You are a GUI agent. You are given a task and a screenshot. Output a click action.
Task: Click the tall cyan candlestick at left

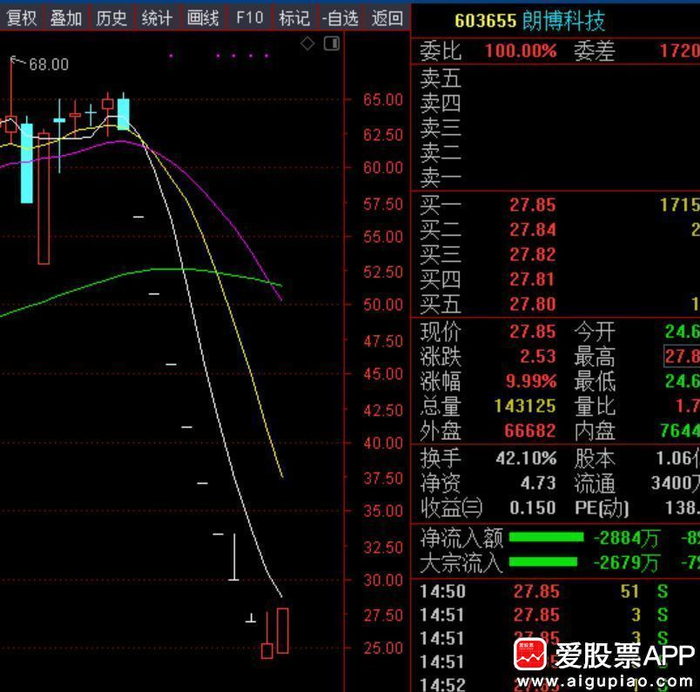click(27, 163)
